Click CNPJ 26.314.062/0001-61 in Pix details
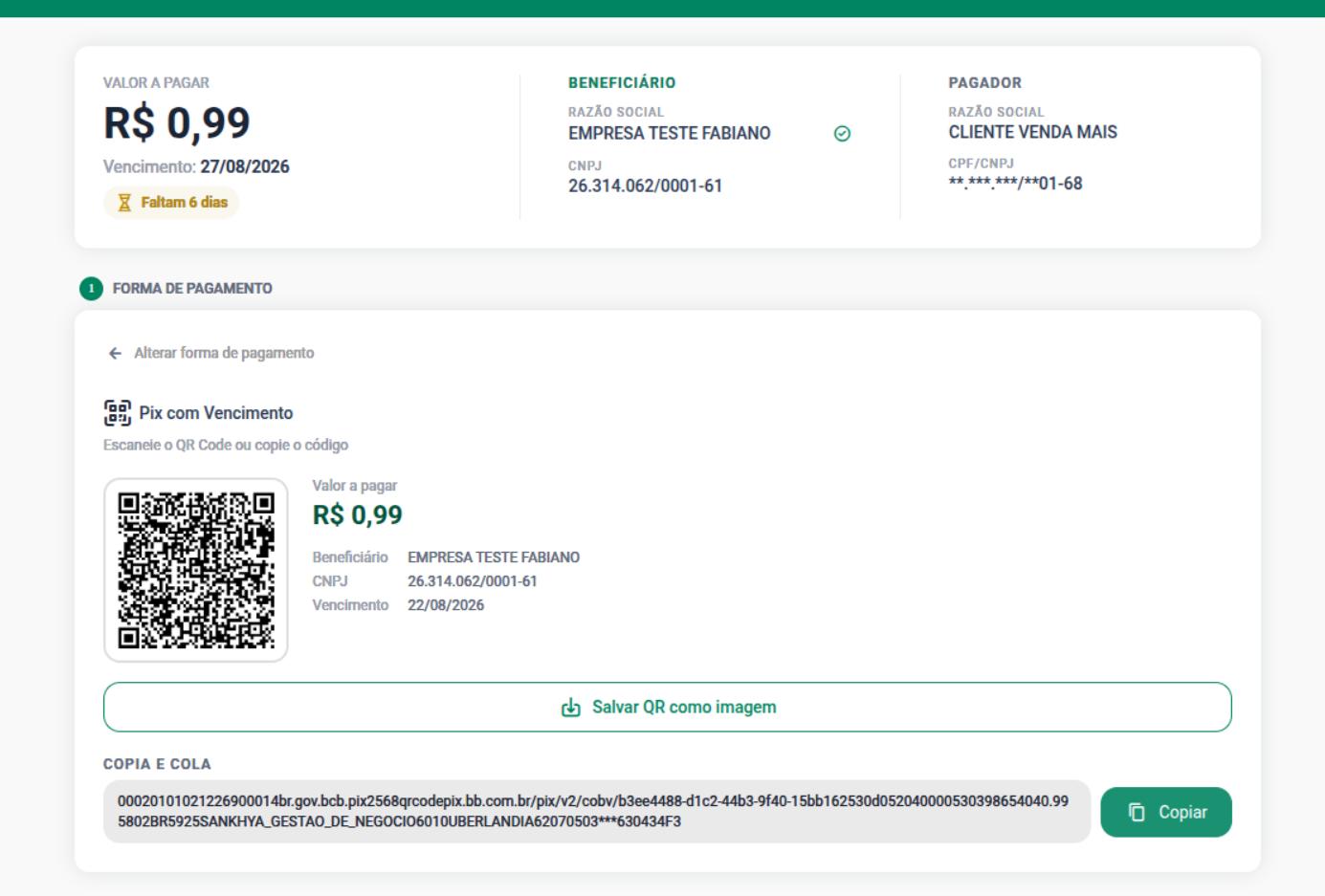 (473, 581)
